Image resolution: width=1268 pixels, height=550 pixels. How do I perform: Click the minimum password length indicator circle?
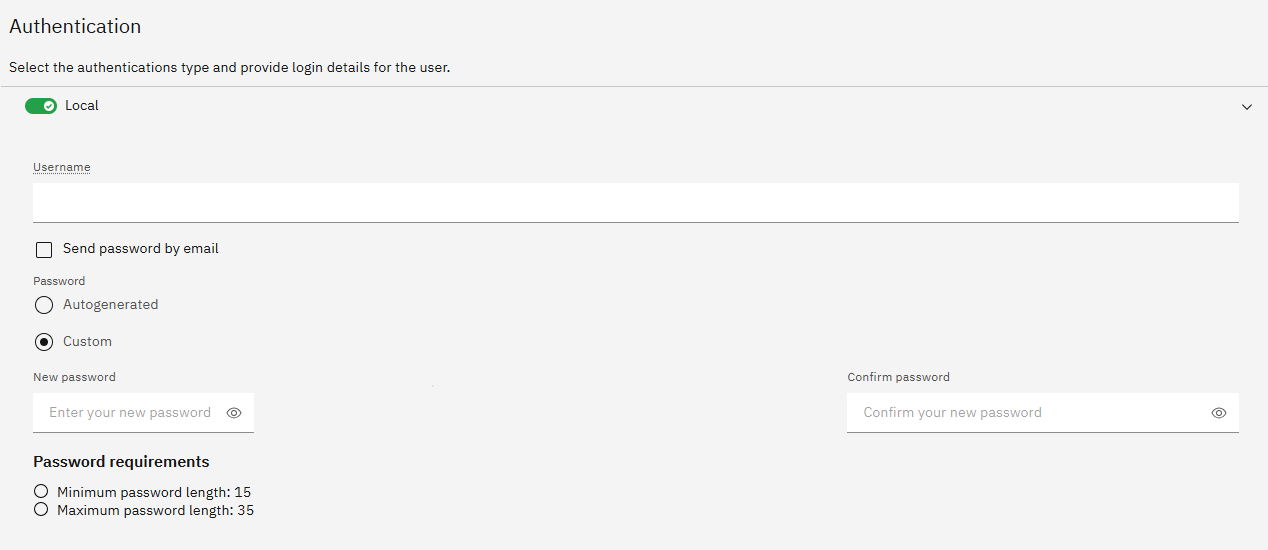[41, 492]
